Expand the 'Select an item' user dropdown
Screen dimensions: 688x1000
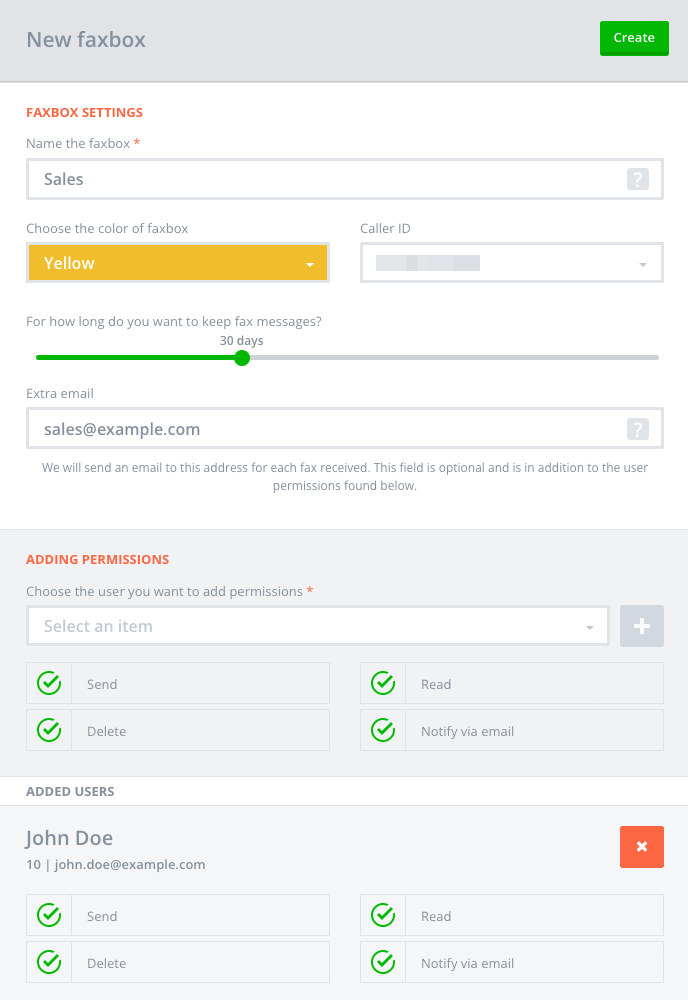(x=318, y=626)
